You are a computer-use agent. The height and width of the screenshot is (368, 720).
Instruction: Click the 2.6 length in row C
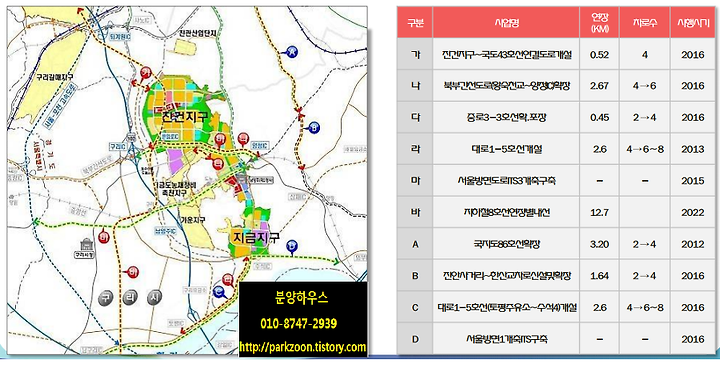tap(599, 307)
